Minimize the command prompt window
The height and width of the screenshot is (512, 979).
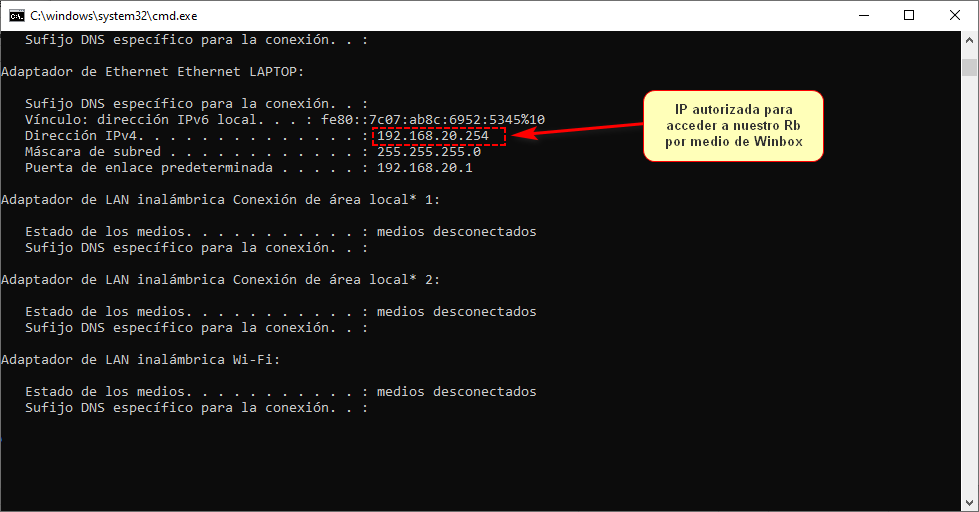(x=862, y=15)
